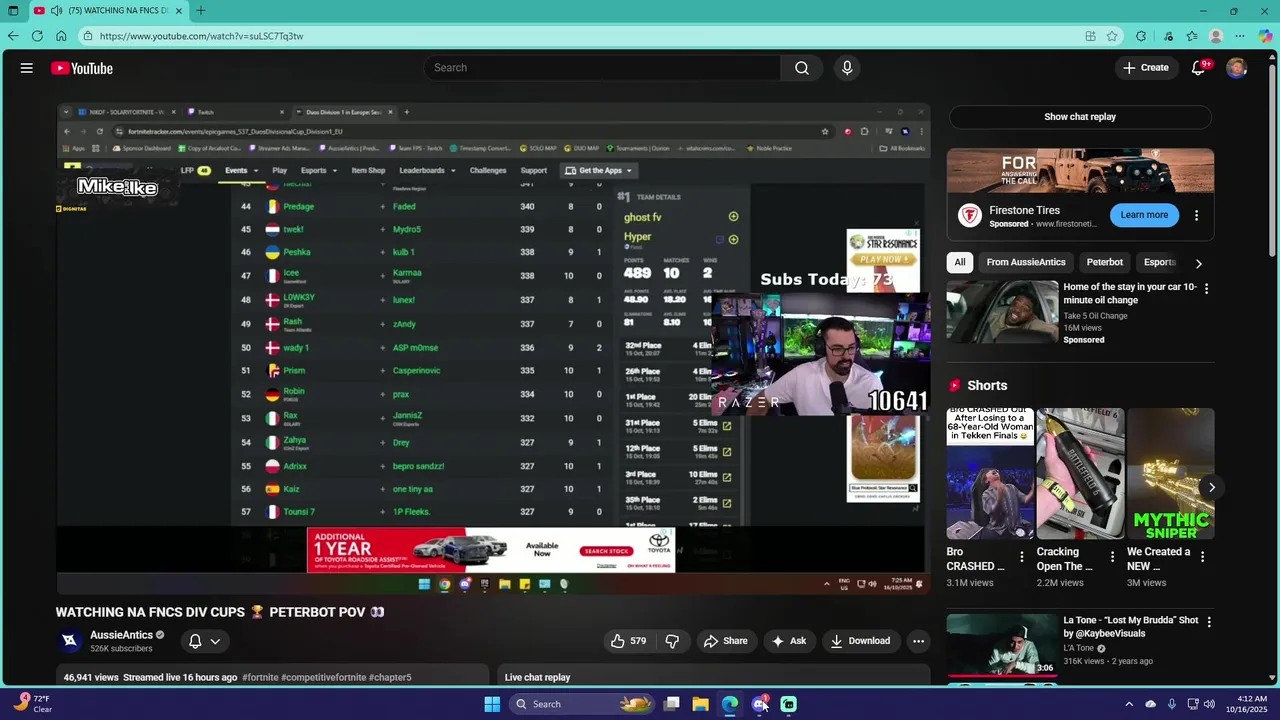Open the browser home button
Image resolution: width=1280 pixels, height=720 pixels.
click(61, 36)
